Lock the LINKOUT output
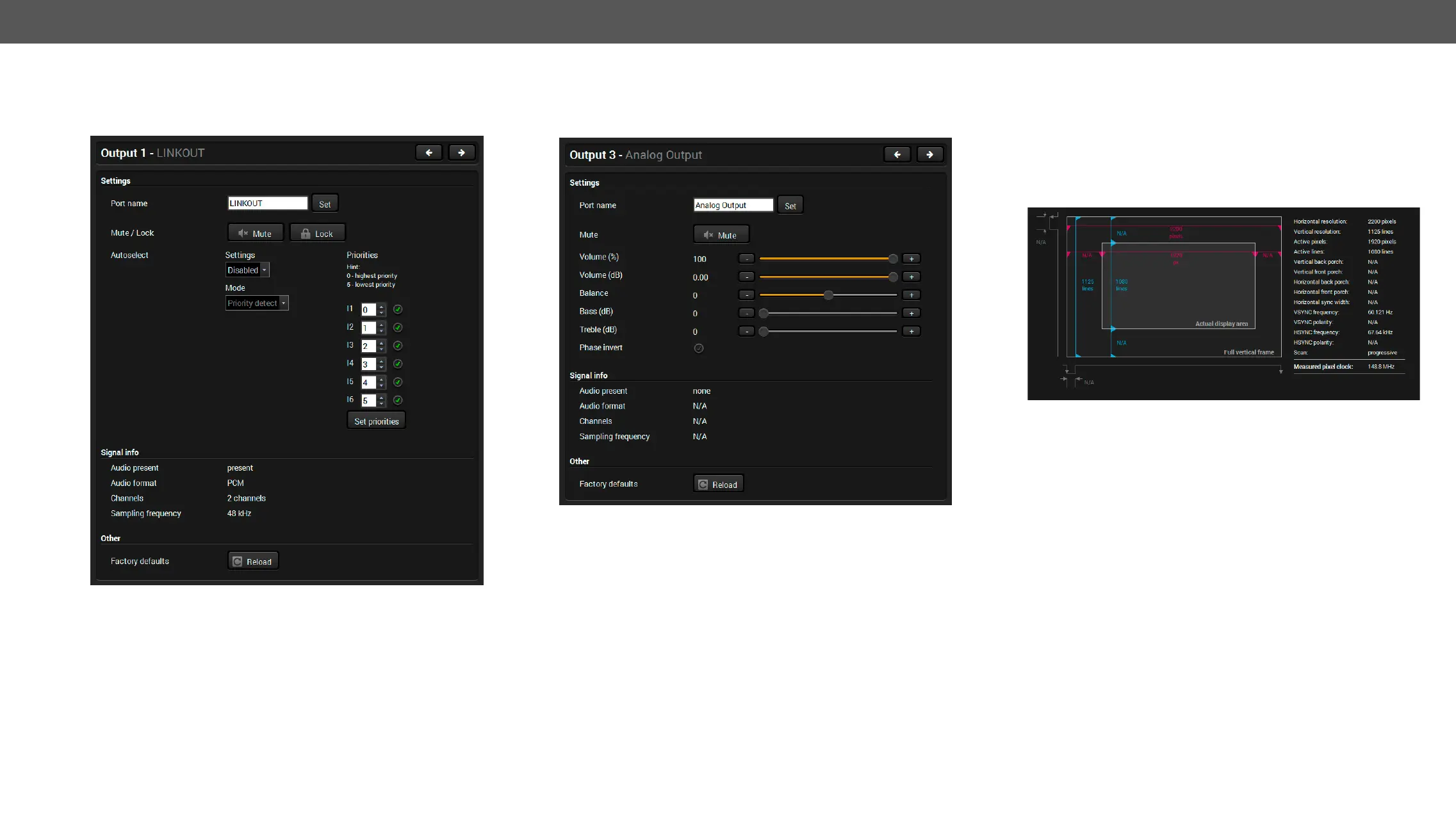This screenshot has width=1456, height=817. coord(317,233)
